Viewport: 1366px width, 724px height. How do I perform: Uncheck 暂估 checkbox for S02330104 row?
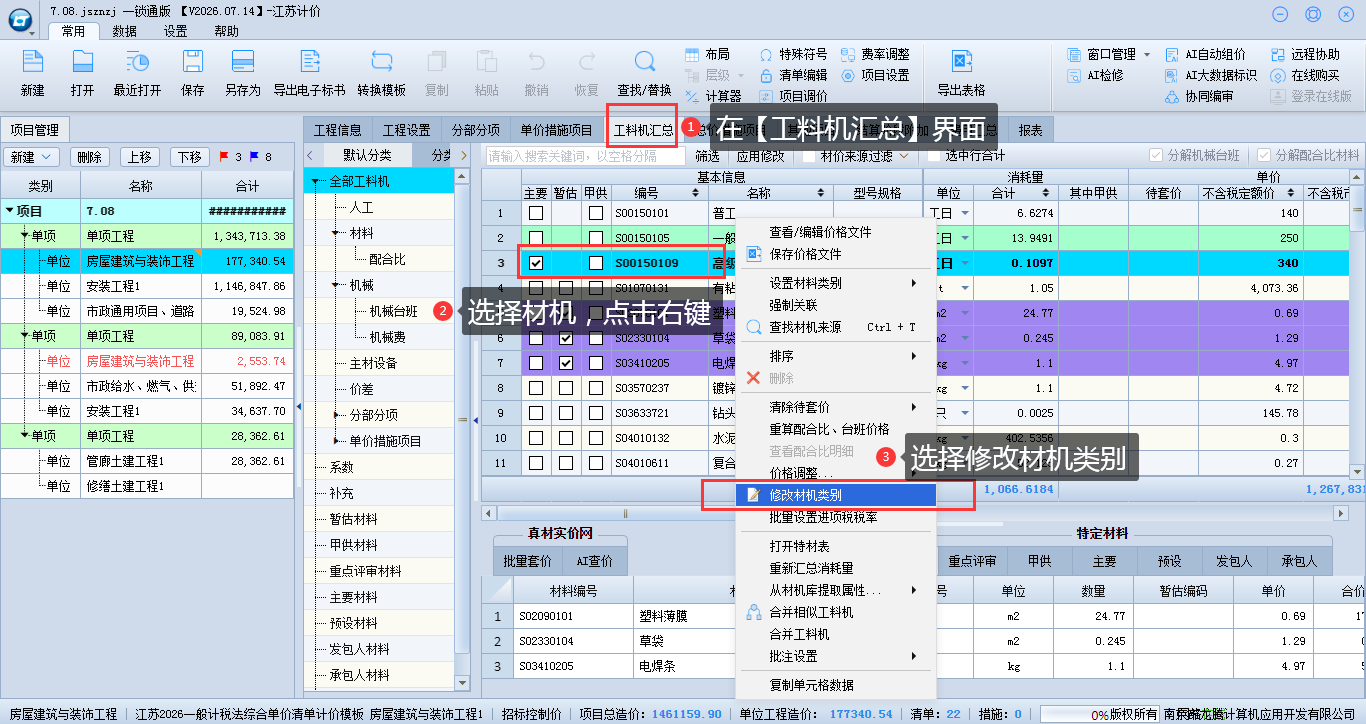click(566, 338)
